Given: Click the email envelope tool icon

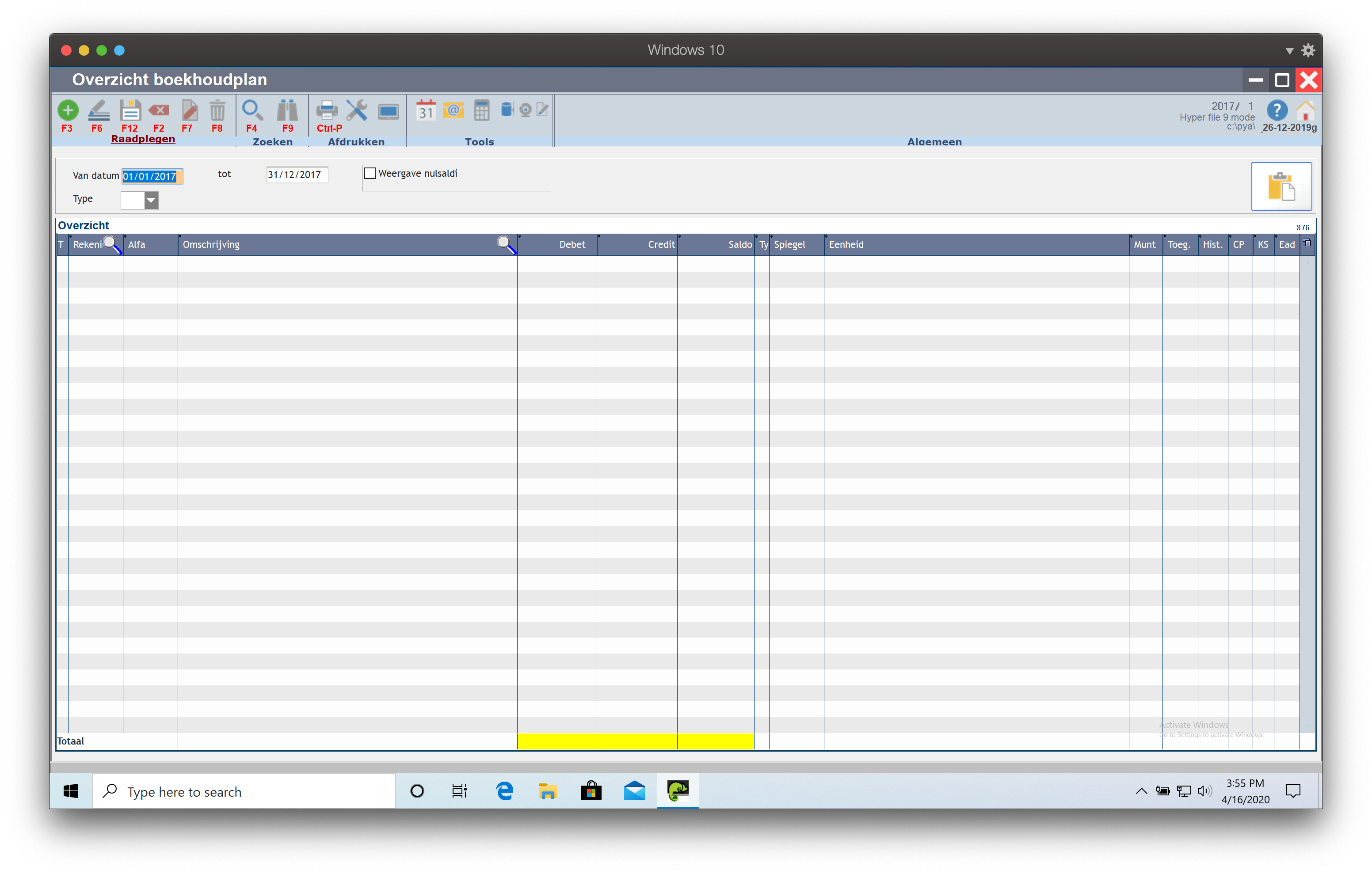Looking at the screenshot, I should tap(454, 110).
